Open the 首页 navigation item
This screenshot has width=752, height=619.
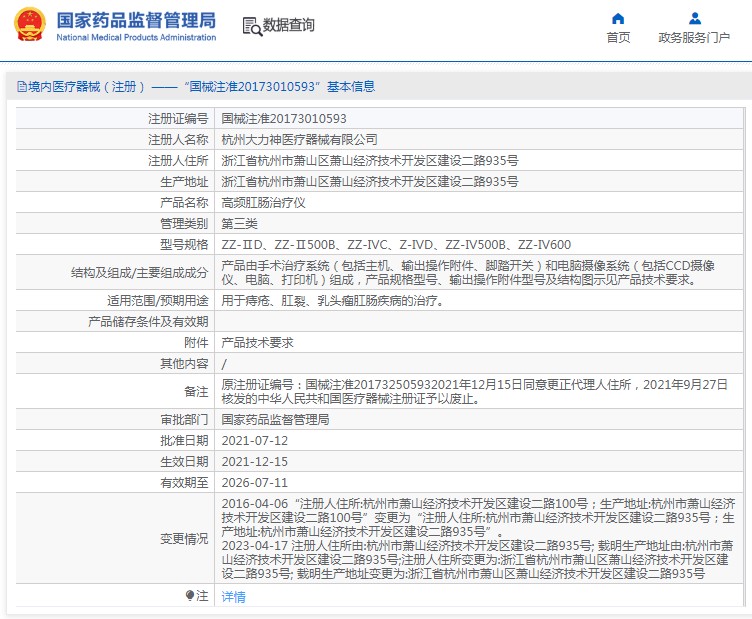(618, 38)
